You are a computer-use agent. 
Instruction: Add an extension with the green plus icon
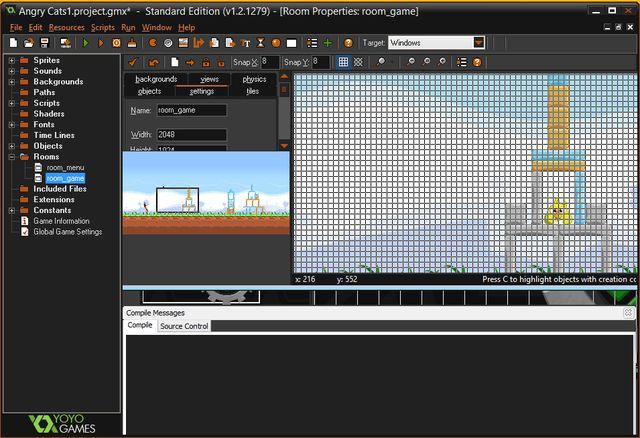(327, 43)
